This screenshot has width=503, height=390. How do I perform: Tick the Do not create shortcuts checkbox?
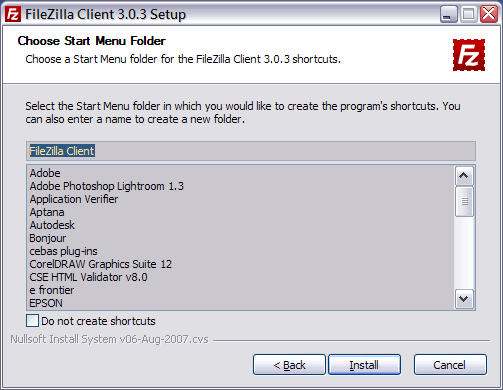pyautogui.click(x=32, y=321)
